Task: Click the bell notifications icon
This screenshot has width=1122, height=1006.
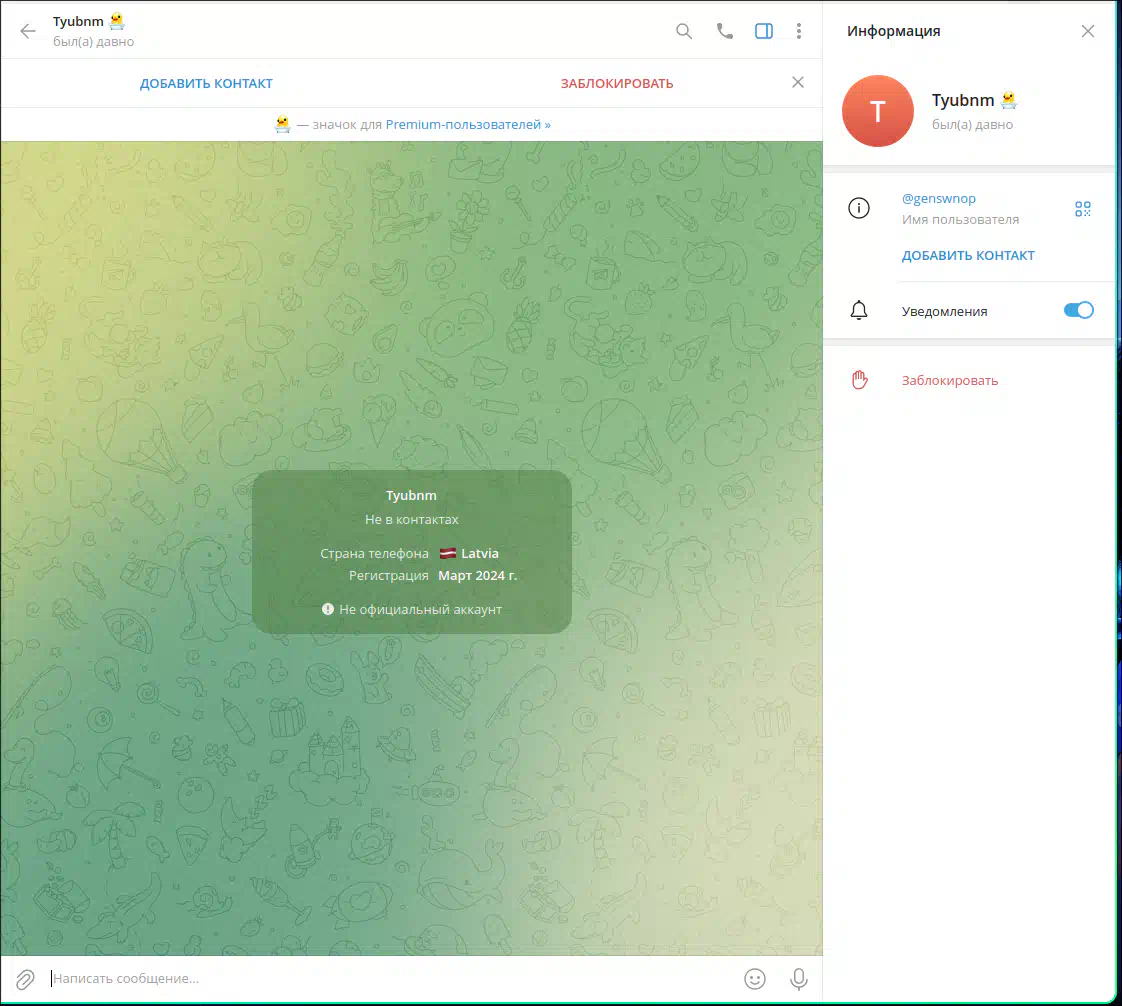Action: [x=859, y=311]
